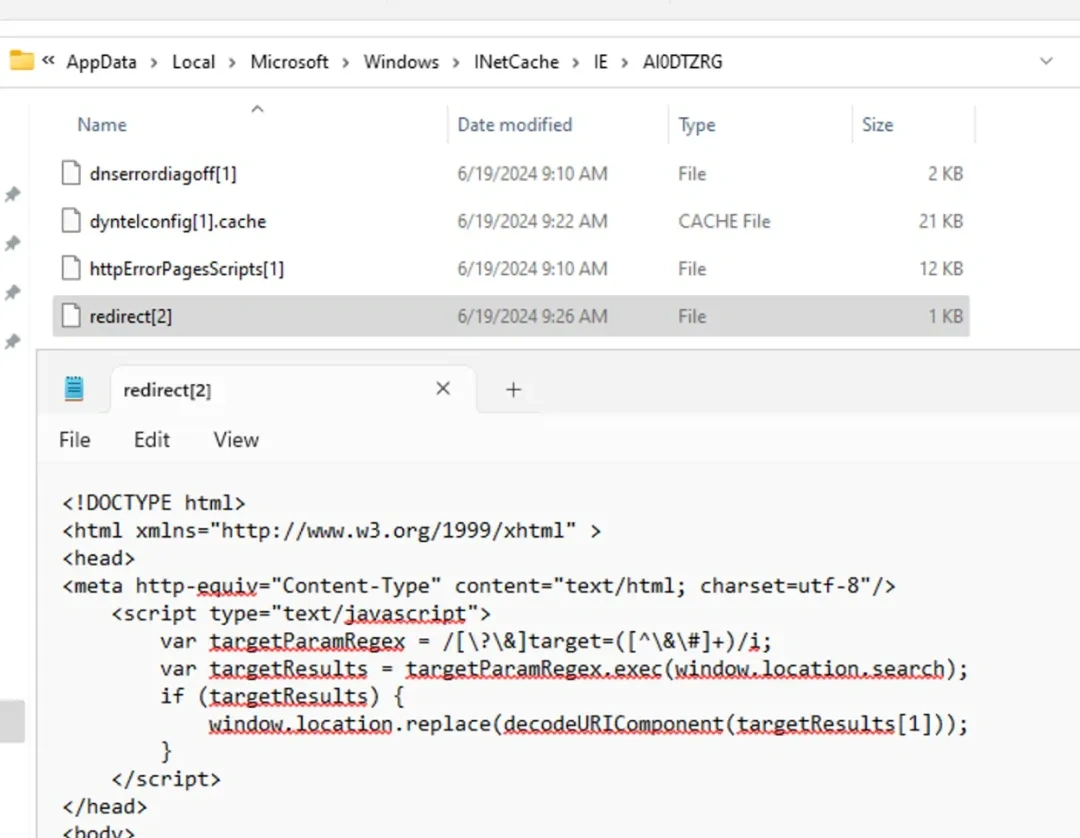Click left panel scrollbar thumb
The image size is (1080, 838).
coord(12,721)
